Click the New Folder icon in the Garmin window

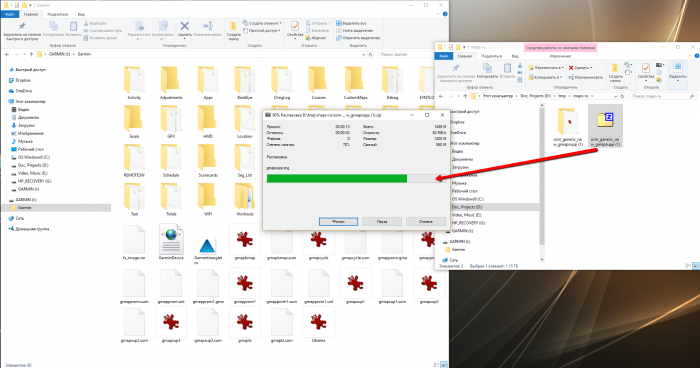[233, 27]
